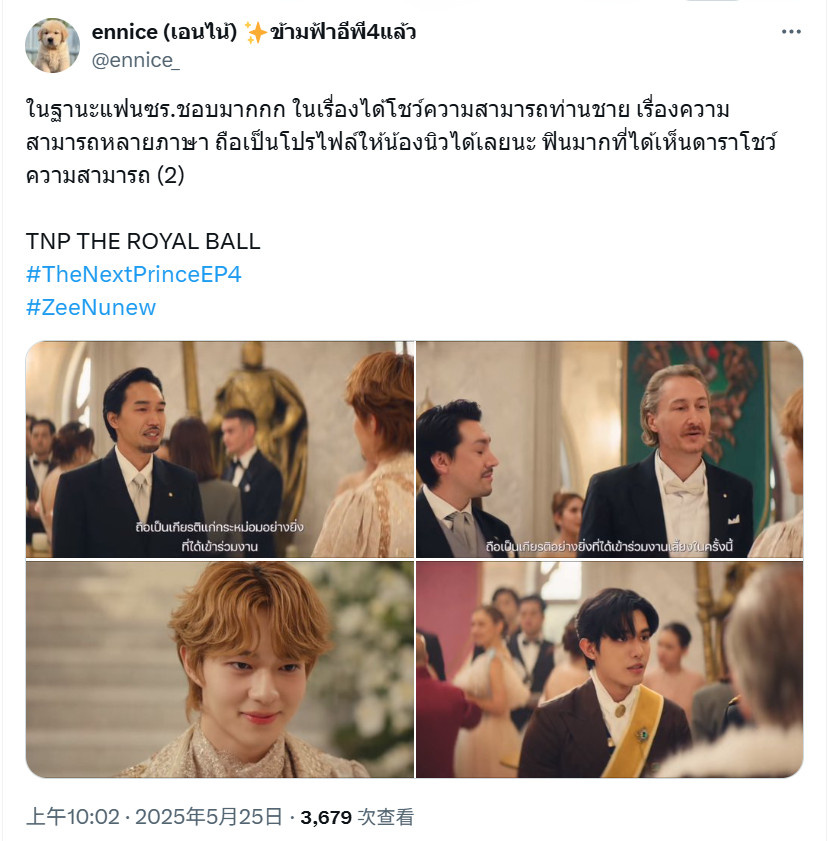This screenshot has height=841, width=828.
Task: Click the 上午10:02 · 2025年5月25日 timestamp
Action: 154,817
